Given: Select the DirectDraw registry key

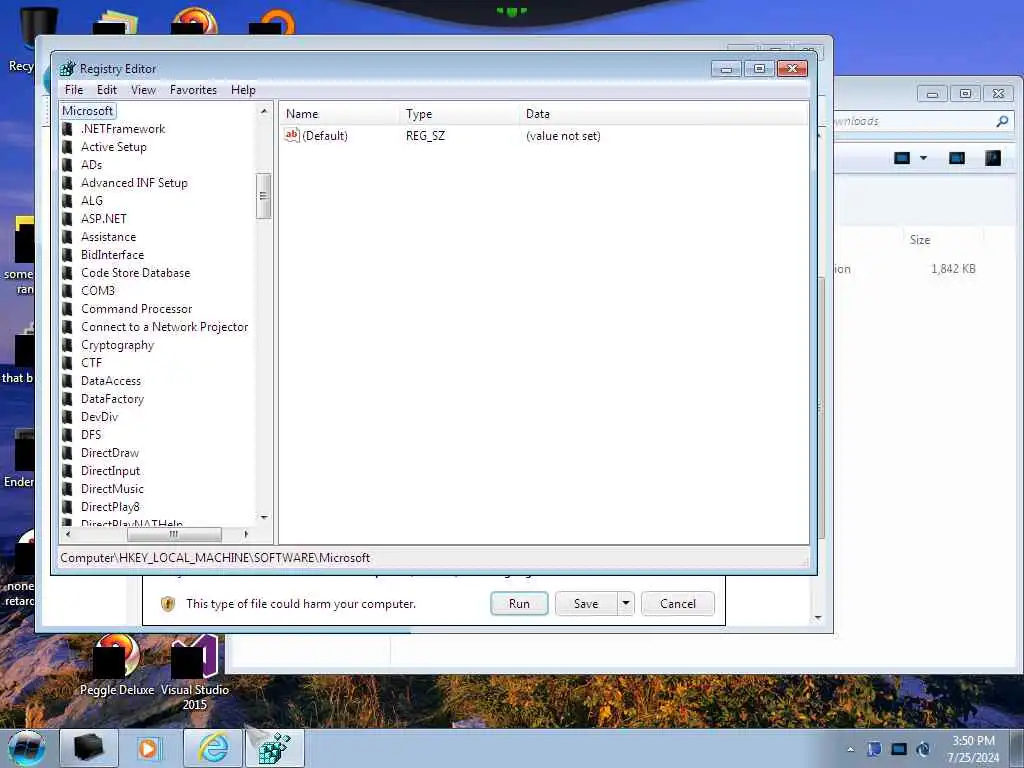Looking at the screenshot, I should tap(110, 453).
